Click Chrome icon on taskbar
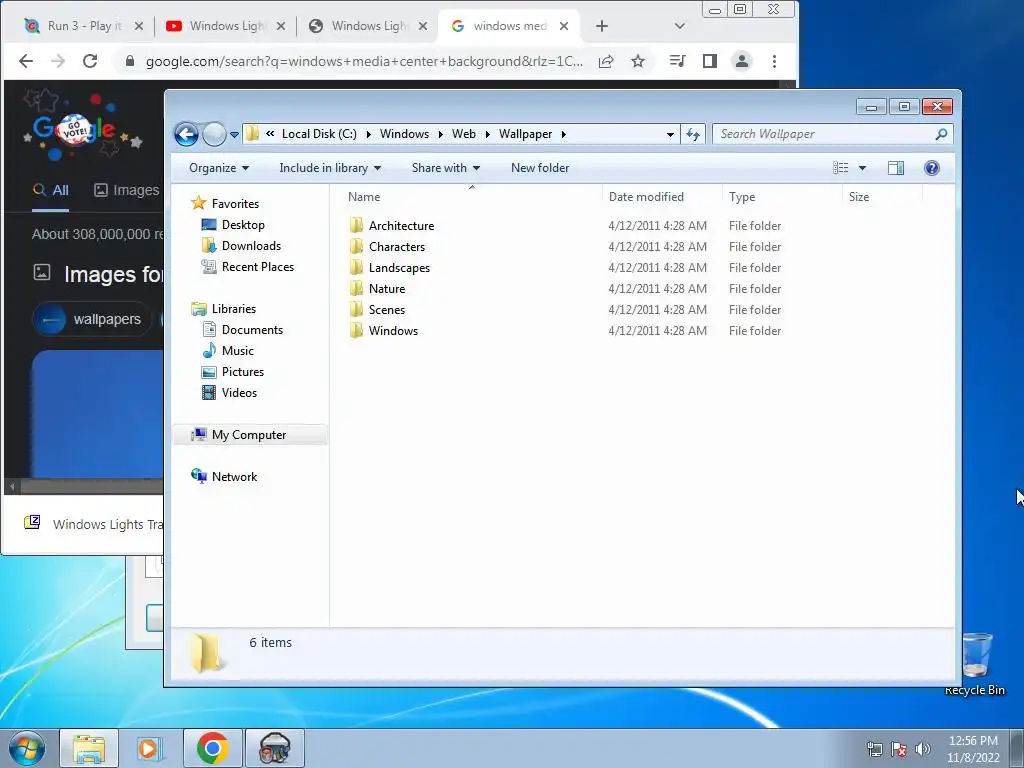Screen dimensions: 1024x768 (x=212, y=748)
